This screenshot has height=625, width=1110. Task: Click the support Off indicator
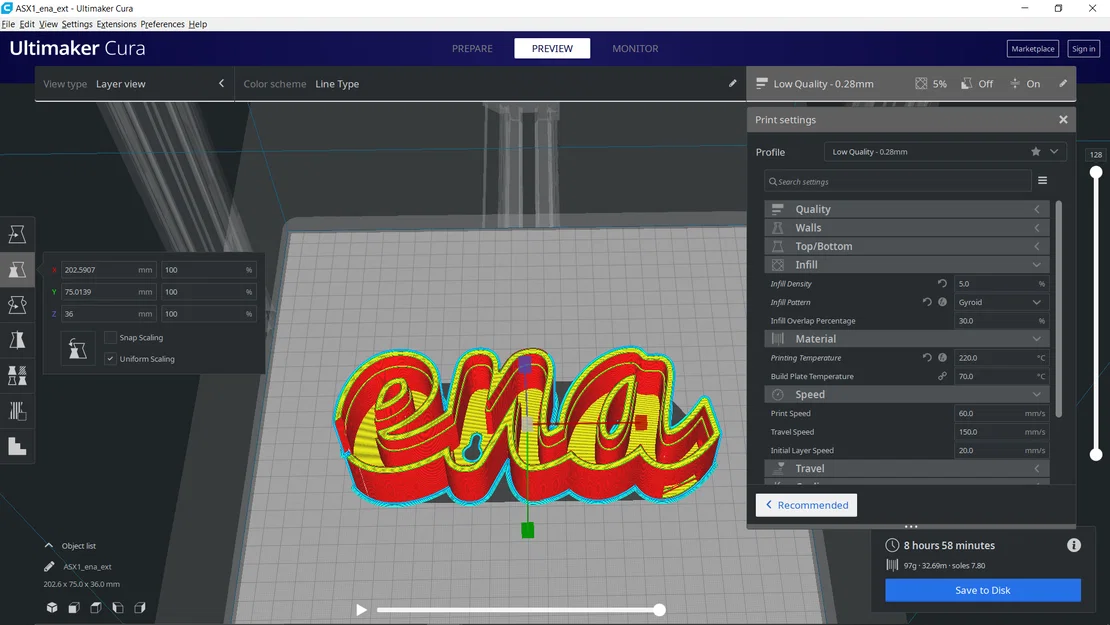(x=977, y=84)
